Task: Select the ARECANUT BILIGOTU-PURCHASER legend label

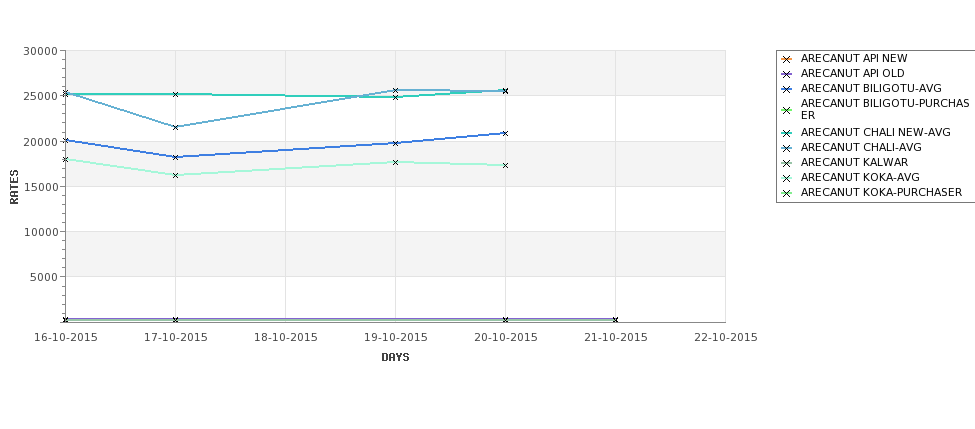Action: (x=885, y=109)
